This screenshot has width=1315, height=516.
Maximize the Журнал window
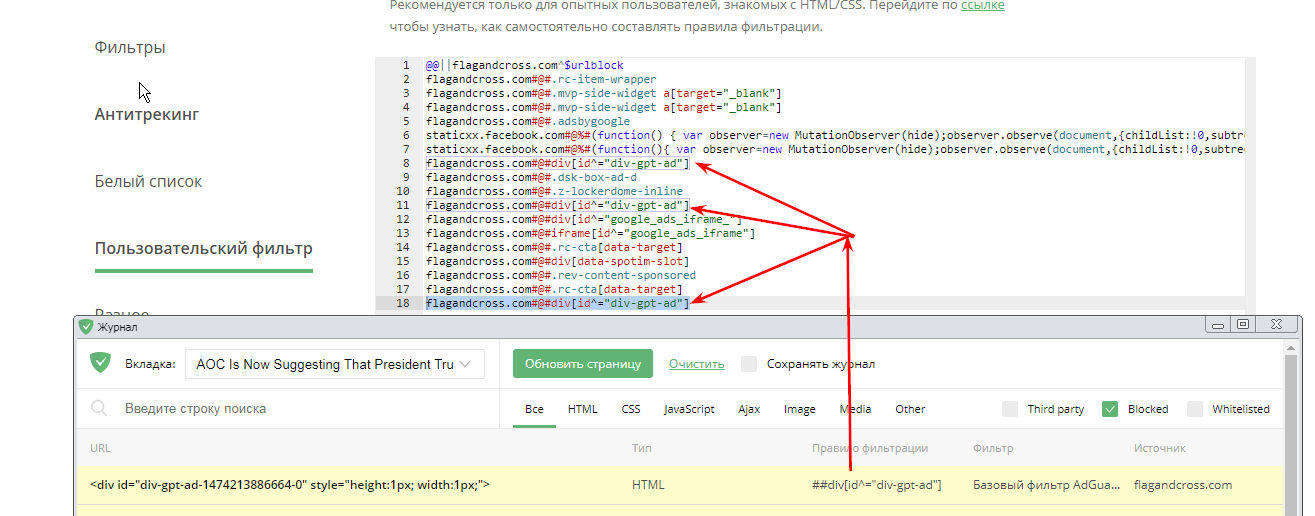(1243, 324)
